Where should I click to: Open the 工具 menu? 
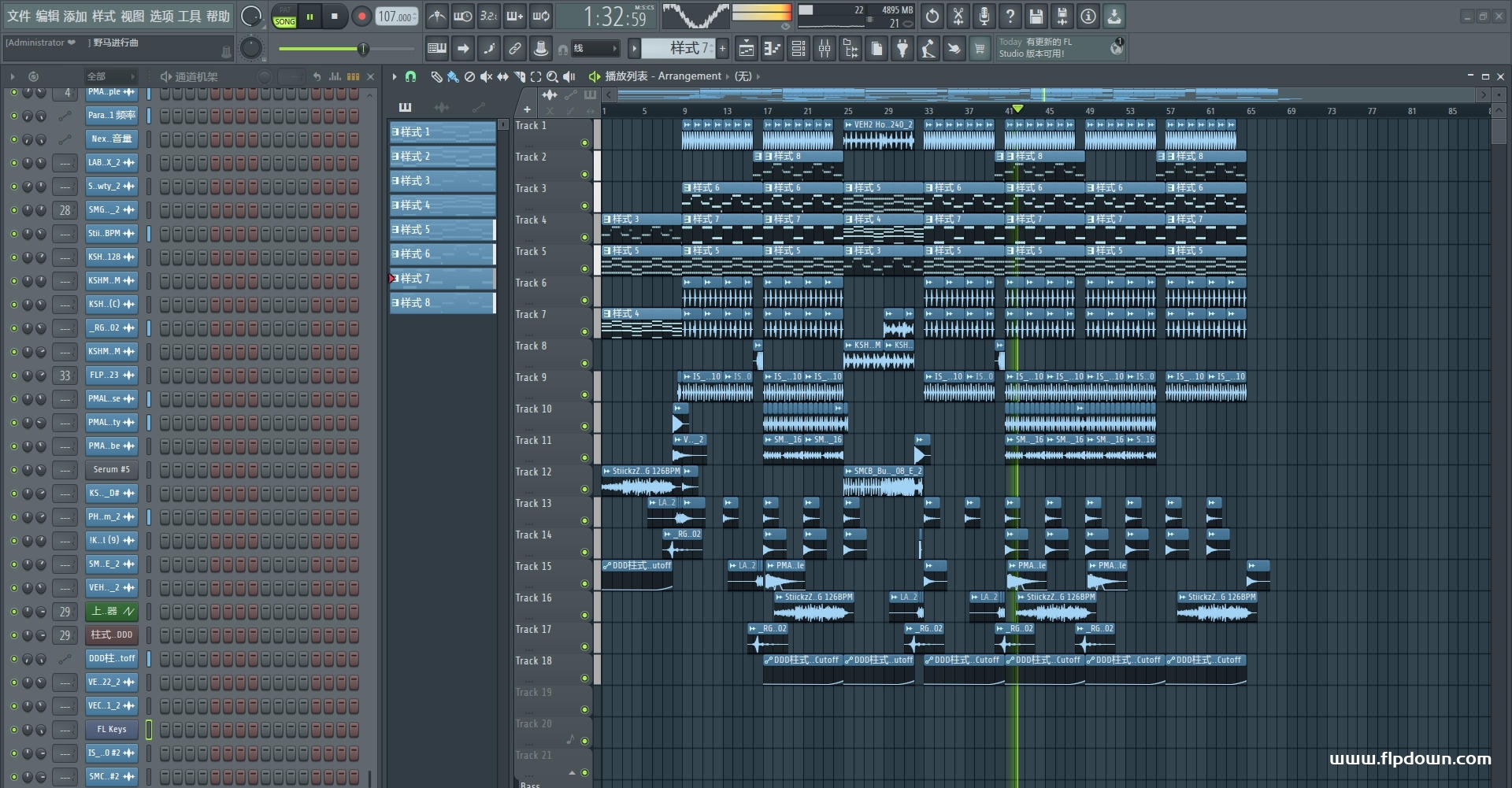tap(189, 16)
